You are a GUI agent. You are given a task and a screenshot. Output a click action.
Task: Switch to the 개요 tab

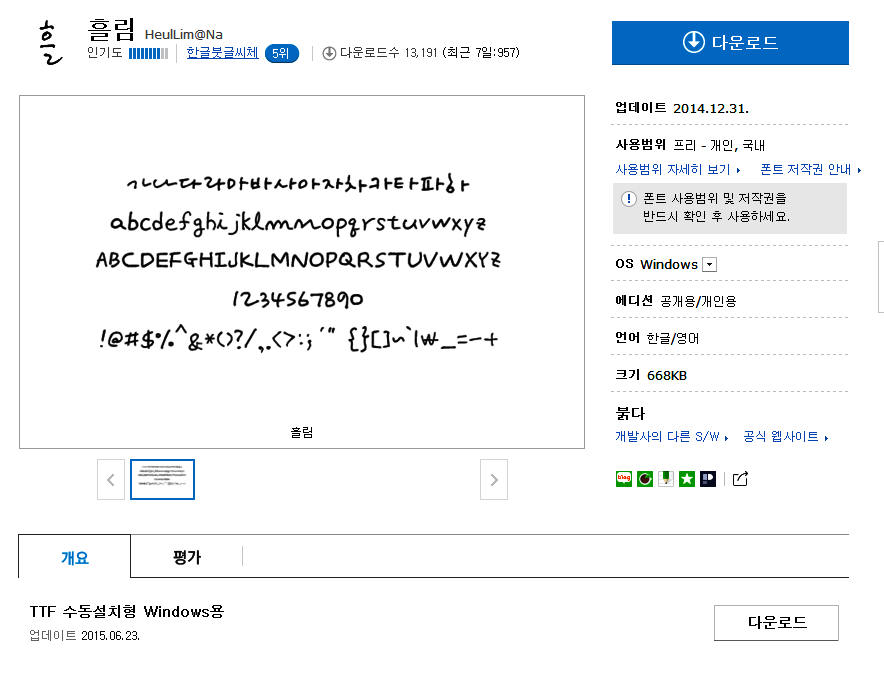[74, 557]
